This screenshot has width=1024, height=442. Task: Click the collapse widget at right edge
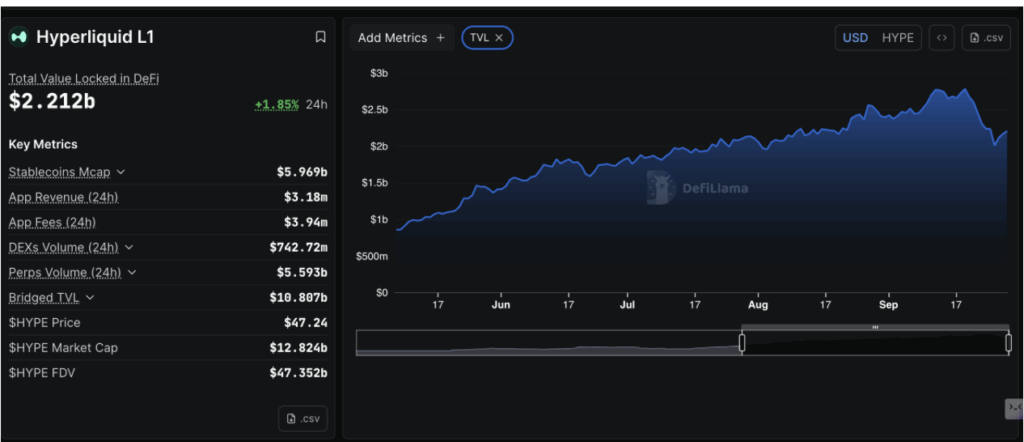[1014, 409]
